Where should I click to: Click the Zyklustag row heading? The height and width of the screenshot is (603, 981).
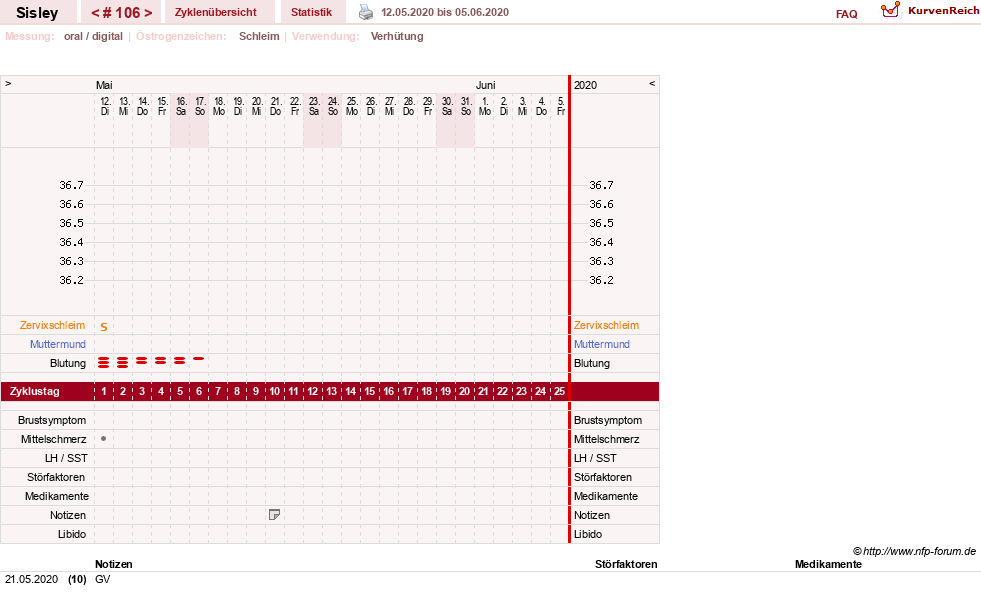[x=34, y=392]
